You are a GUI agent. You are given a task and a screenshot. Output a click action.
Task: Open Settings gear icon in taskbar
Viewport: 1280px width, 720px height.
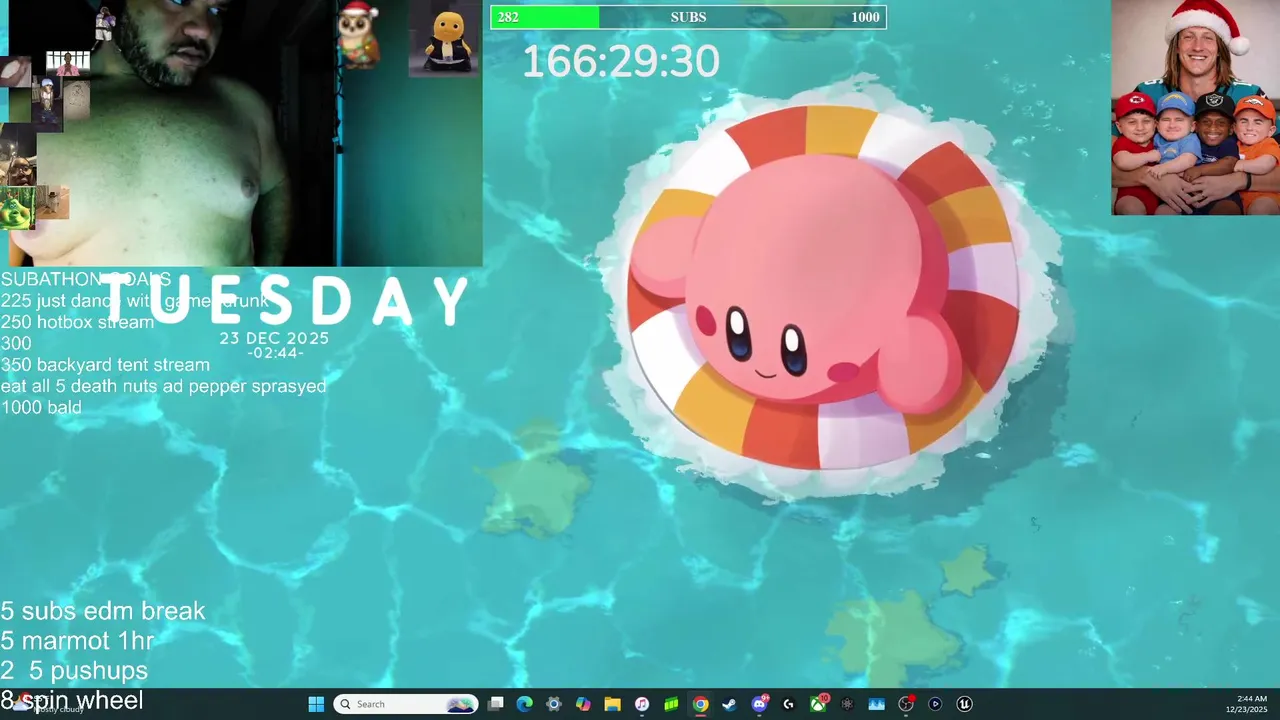[x=553, y=704]
